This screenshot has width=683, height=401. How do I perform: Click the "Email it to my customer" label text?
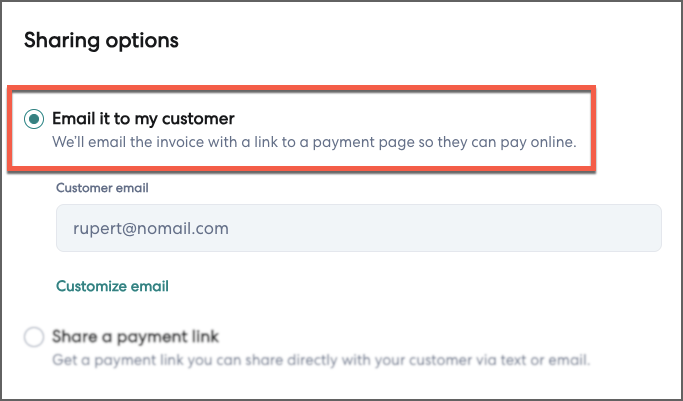click(x=143, y=118)
